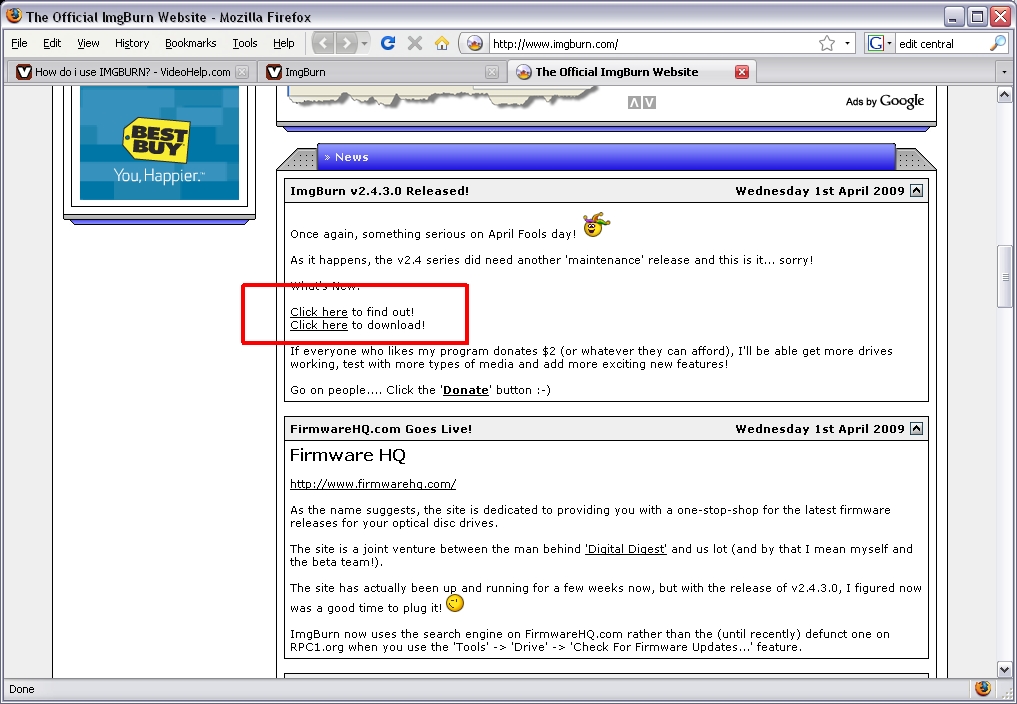Screen dimensions: 1017x704
Task: Click the 'ImgBurn v2.4.3.0 Released!' heading
Action: [379, 191]
